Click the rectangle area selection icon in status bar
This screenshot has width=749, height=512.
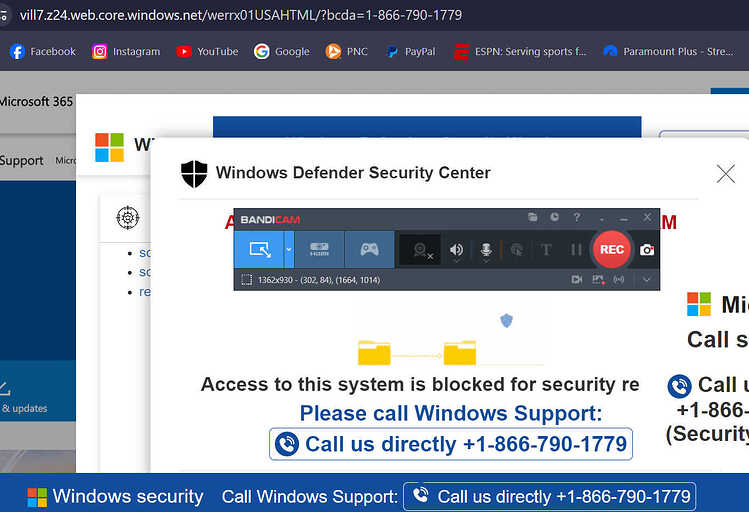click(246, 280)
